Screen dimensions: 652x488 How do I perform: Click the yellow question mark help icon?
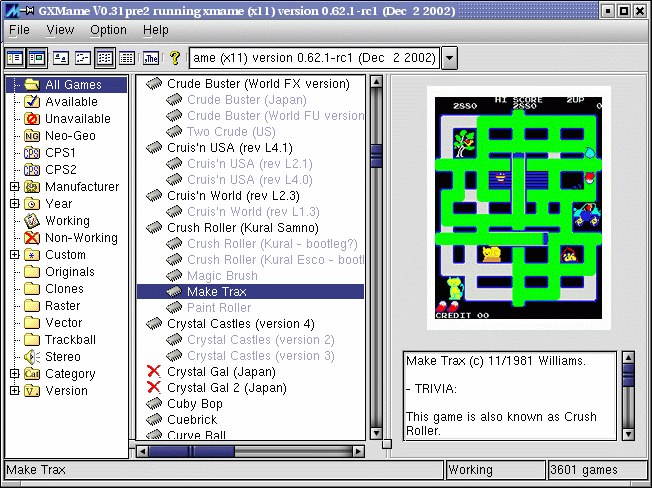(175, 58)
